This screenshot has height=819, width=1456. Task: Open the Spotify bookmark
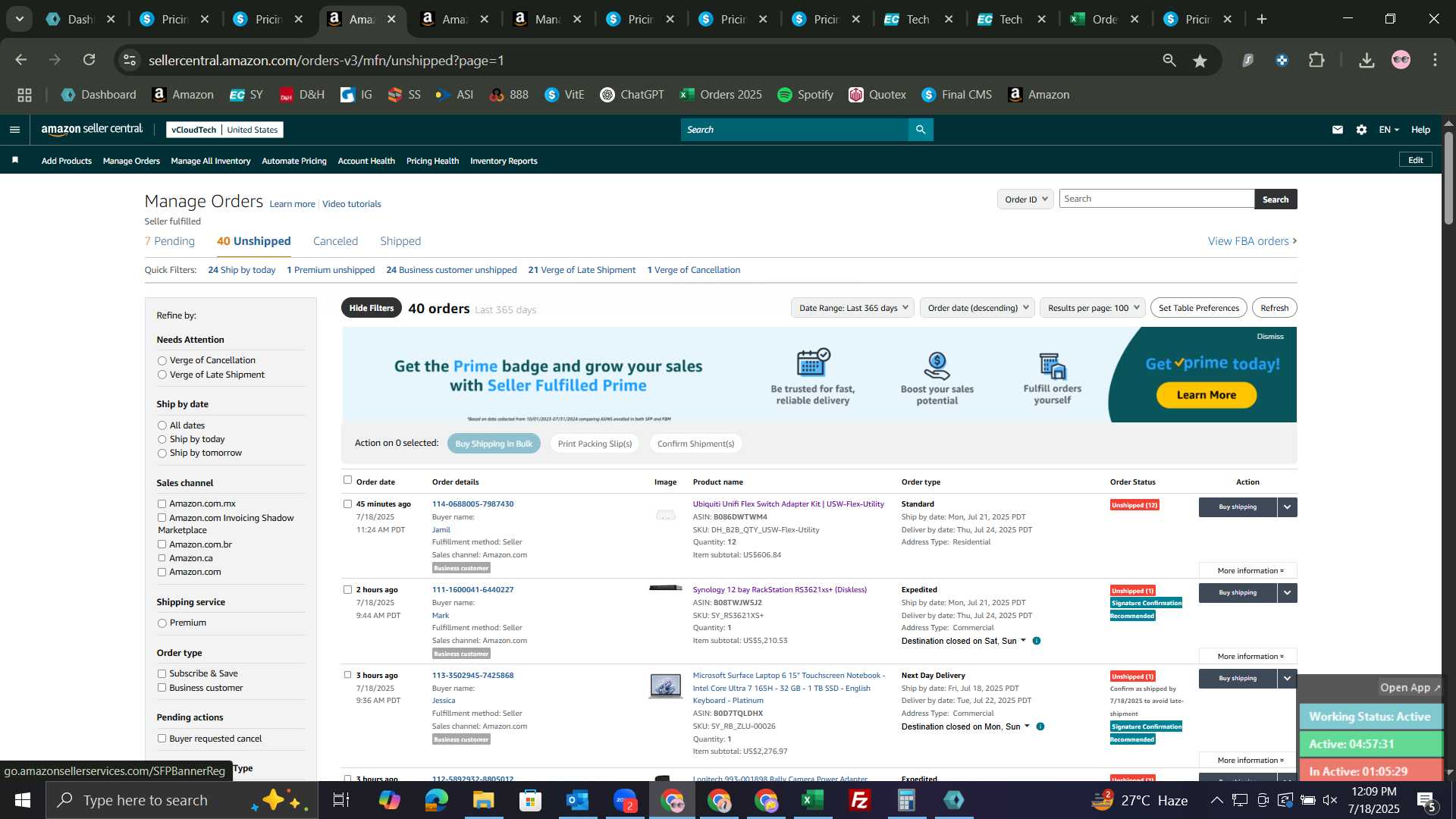[805, 95]
